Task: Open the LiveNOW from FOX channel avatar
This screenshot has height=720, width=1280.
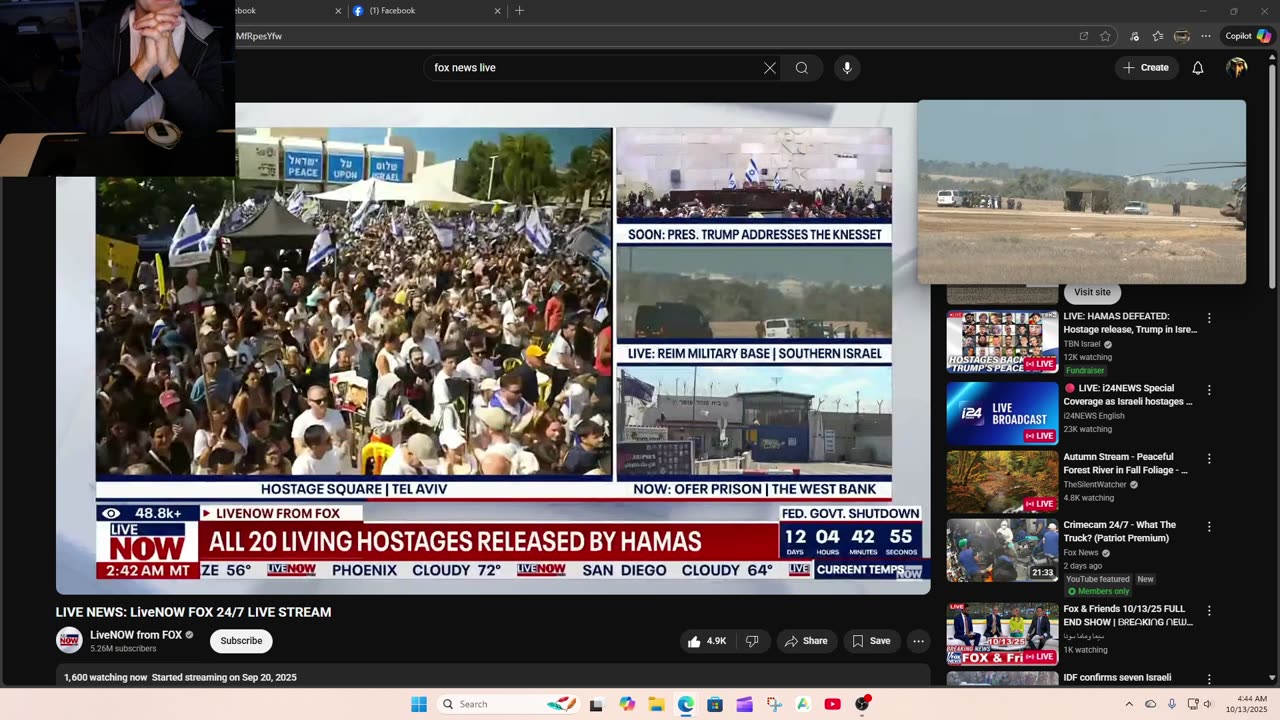Action: pos(69,640)
